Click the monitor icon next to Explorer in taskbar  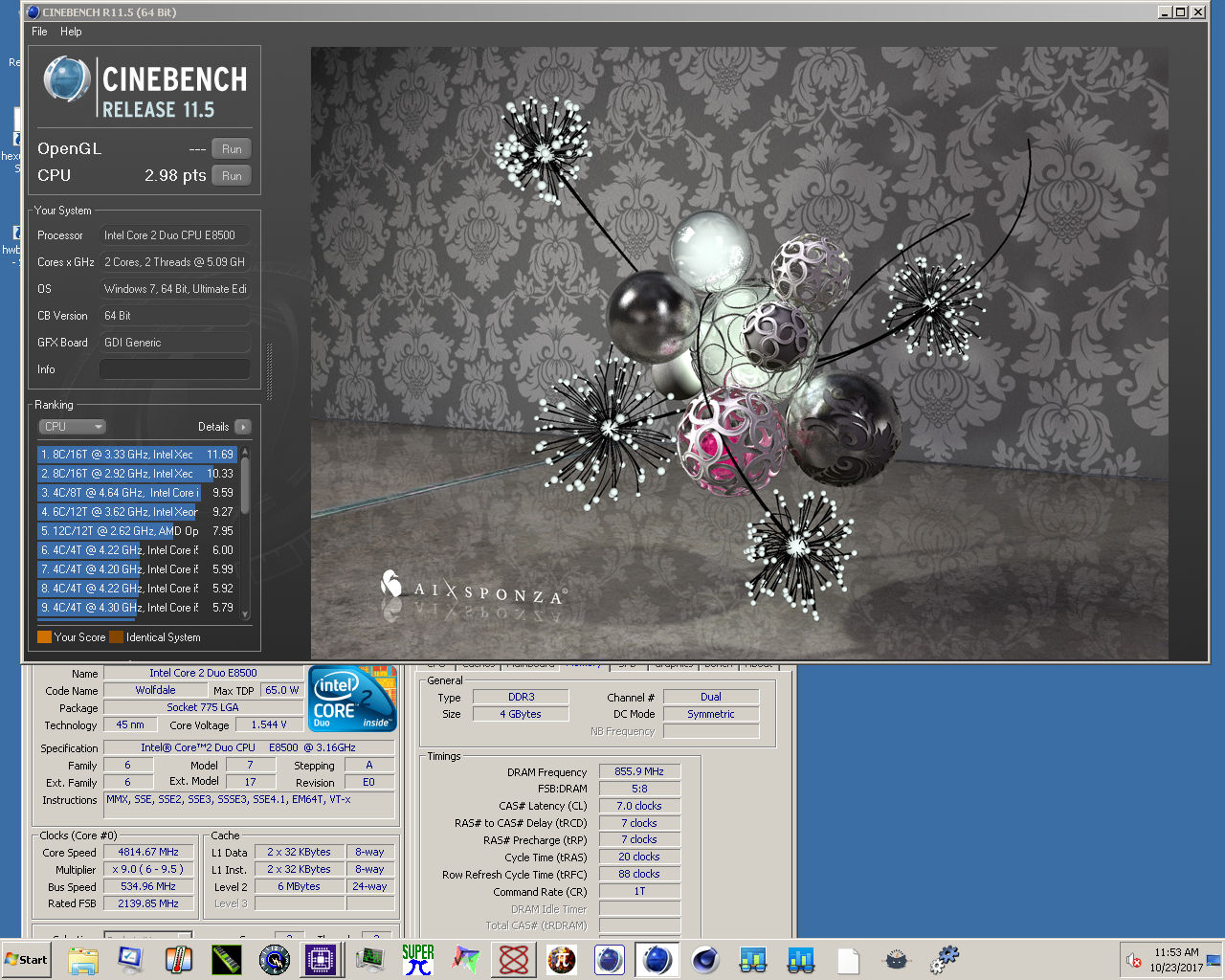tap(130, 960)
